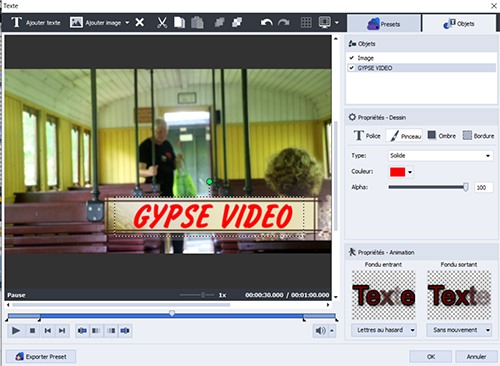The height and width of the screenshot is (366, 500).
Task: Play the video preview
Action: tap(15, 331)
